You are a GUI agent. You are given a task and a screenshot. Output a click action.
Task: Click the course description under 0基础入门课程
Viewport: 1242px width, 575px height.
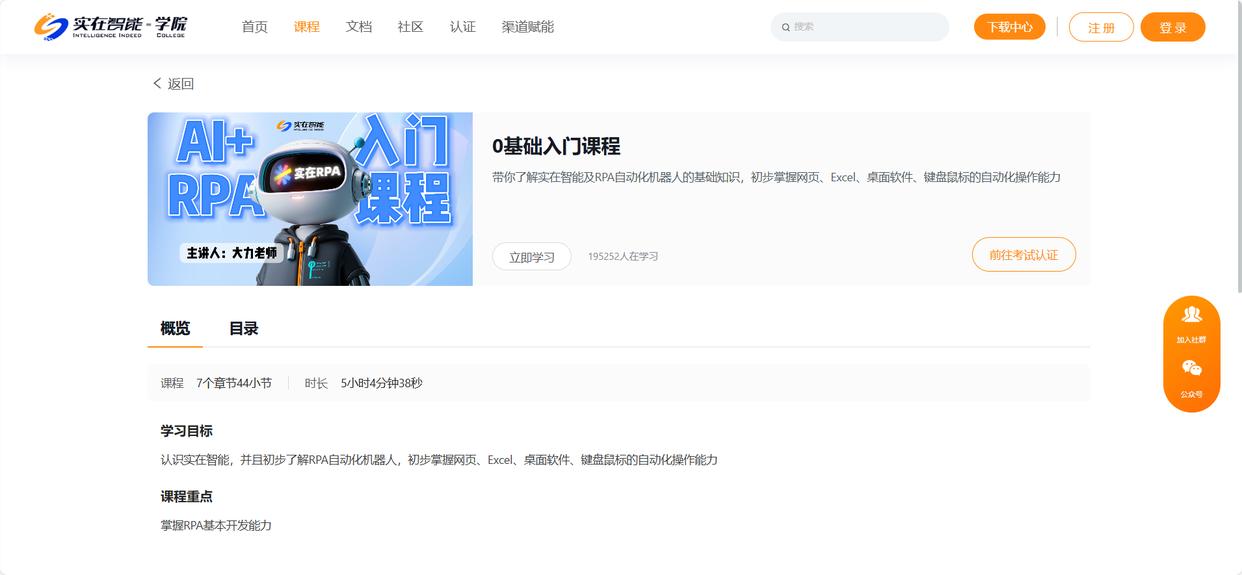click(776, 177)
